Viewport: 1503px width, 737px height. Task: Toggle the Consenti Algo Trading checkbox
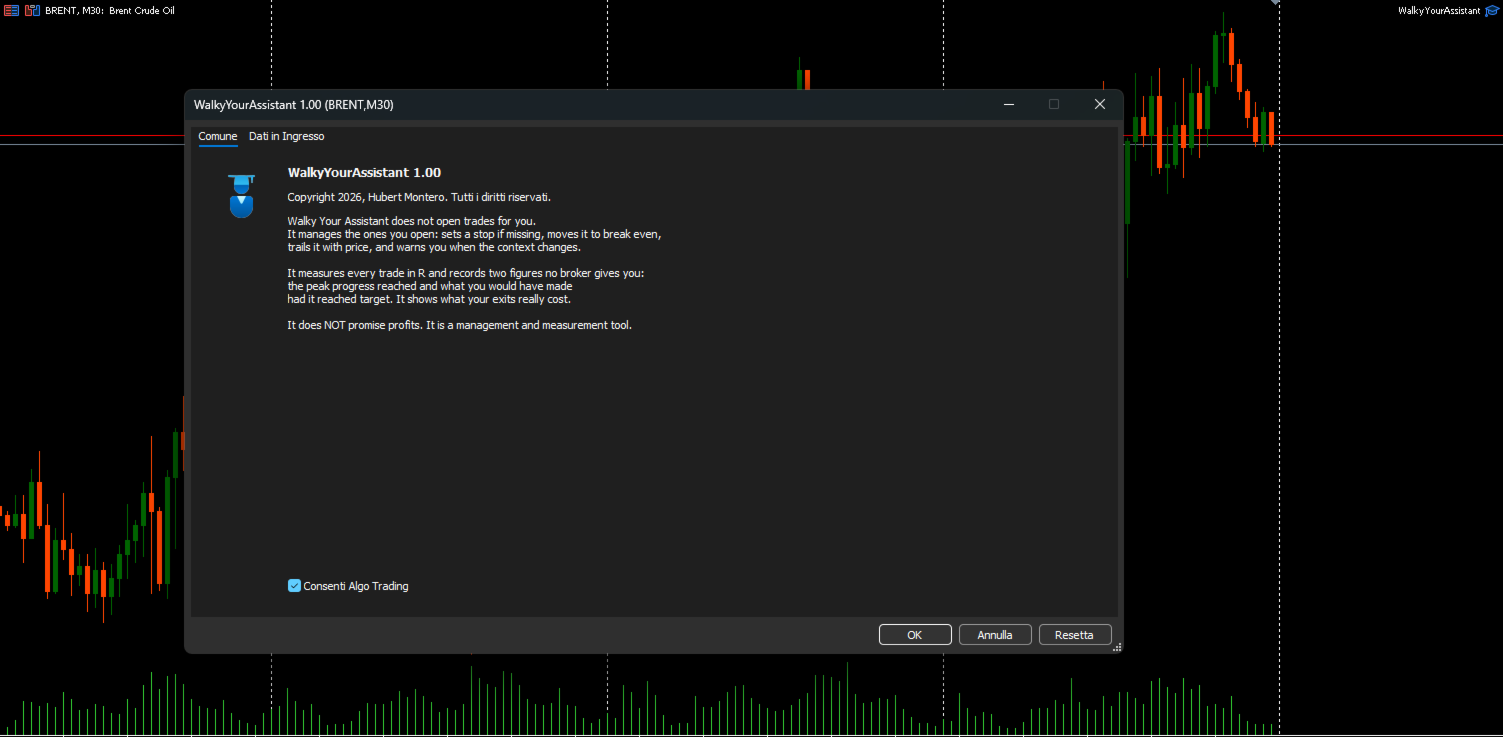tap(294, 586)
